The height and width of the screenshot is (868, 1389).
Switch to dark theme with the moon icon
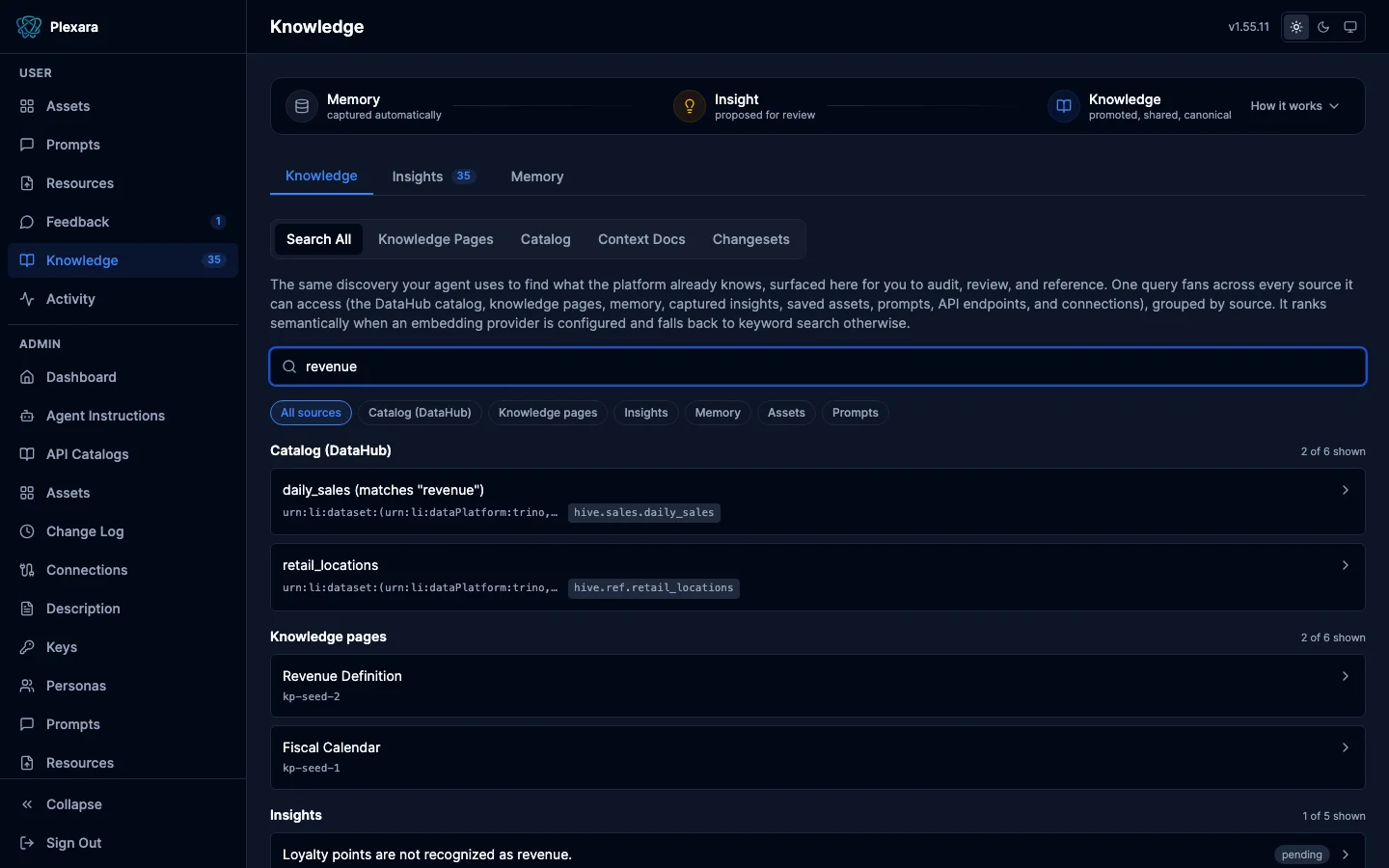(1323, 27)
